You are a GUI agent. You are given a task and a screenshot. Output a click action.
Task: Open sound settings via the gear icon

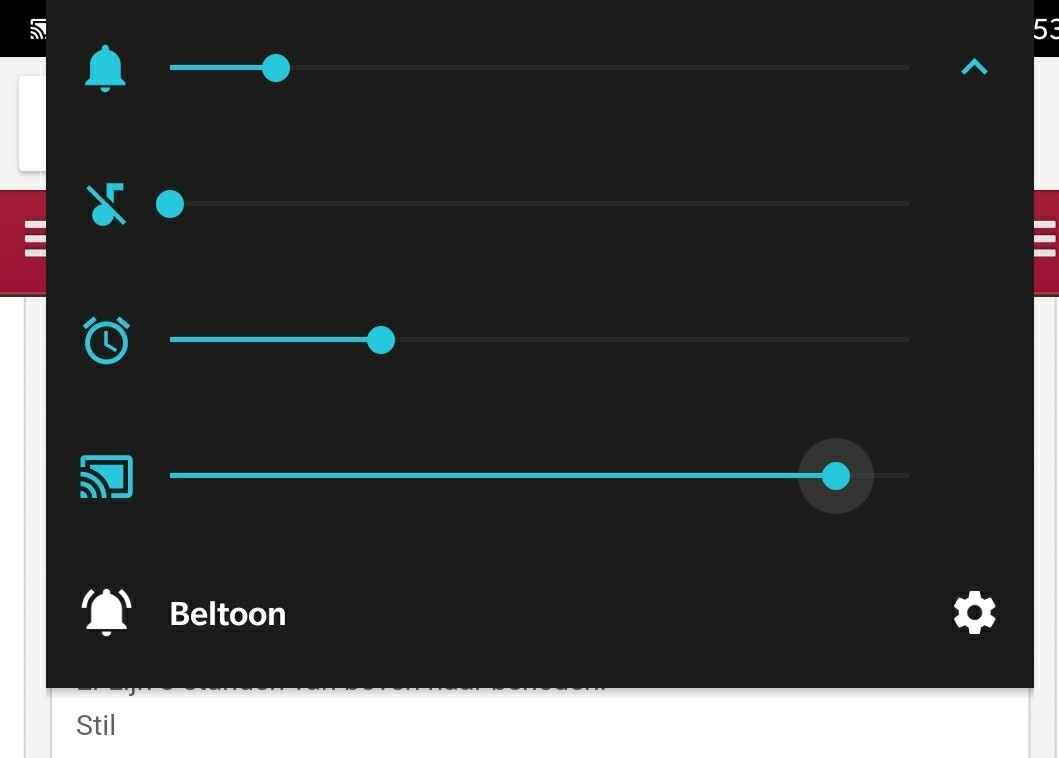(x=974, y=612)
